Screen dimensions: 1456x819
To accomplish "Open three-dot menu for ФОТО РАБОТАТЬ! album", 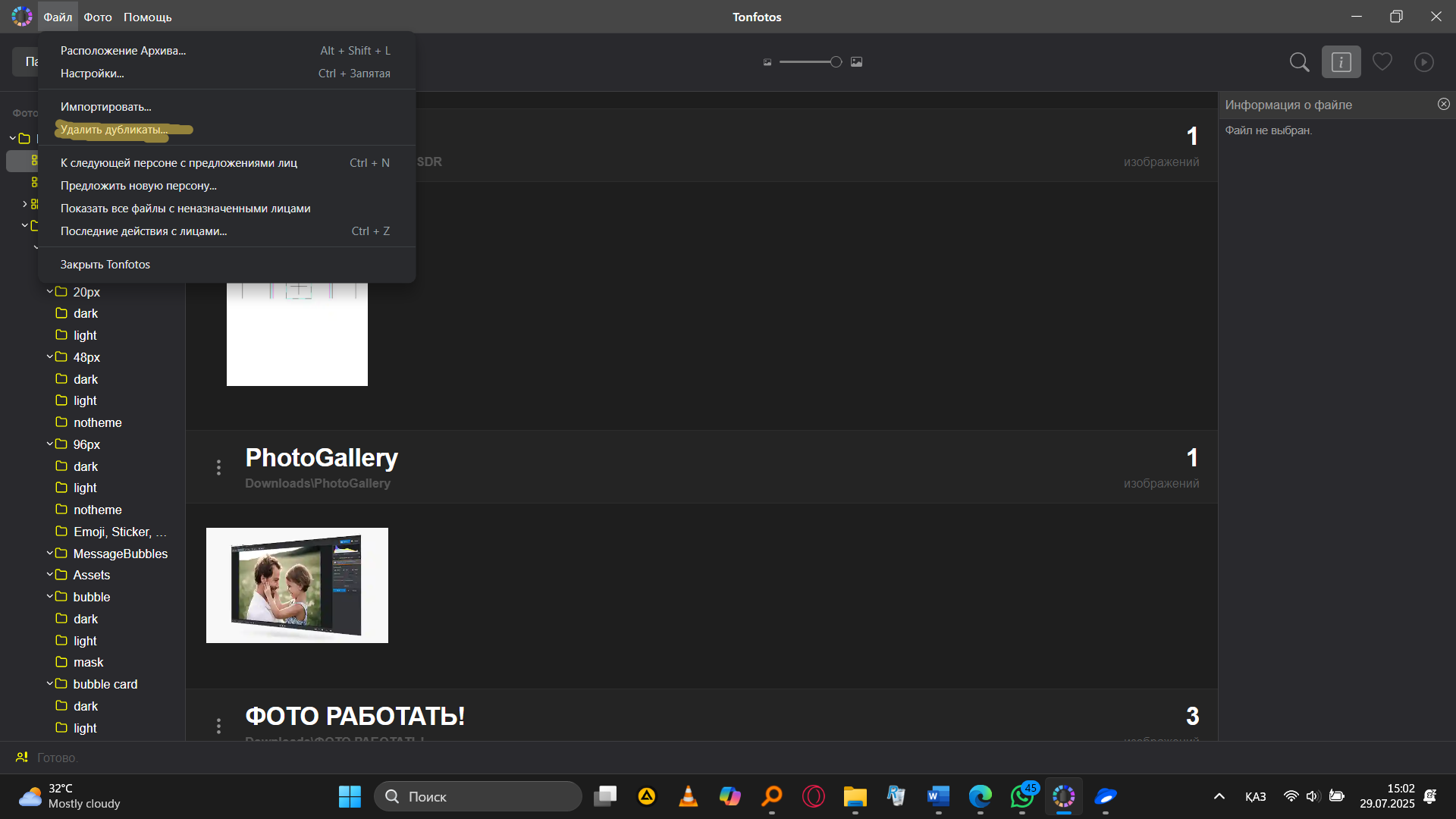I will click(218, 726).
